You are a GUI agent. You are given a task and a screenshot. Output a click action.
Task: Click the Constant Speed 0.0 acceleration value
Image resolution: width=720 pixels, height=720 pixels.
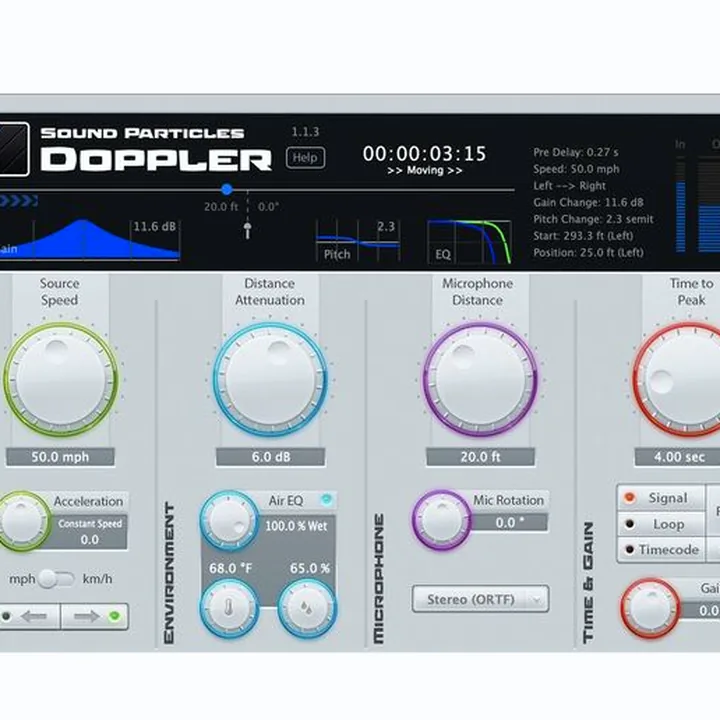tap(90, 532)
